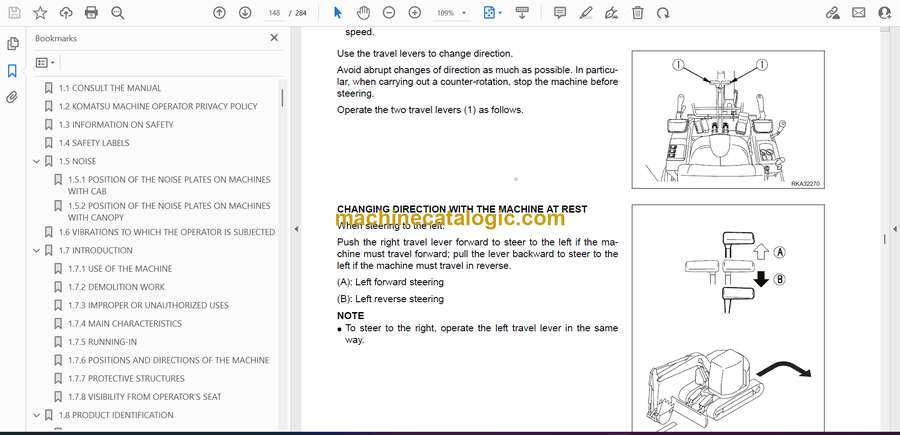Select bookmark 1.7 INTRODUCTION
Viewport: 900px width, 435px height.
[95, 250]
